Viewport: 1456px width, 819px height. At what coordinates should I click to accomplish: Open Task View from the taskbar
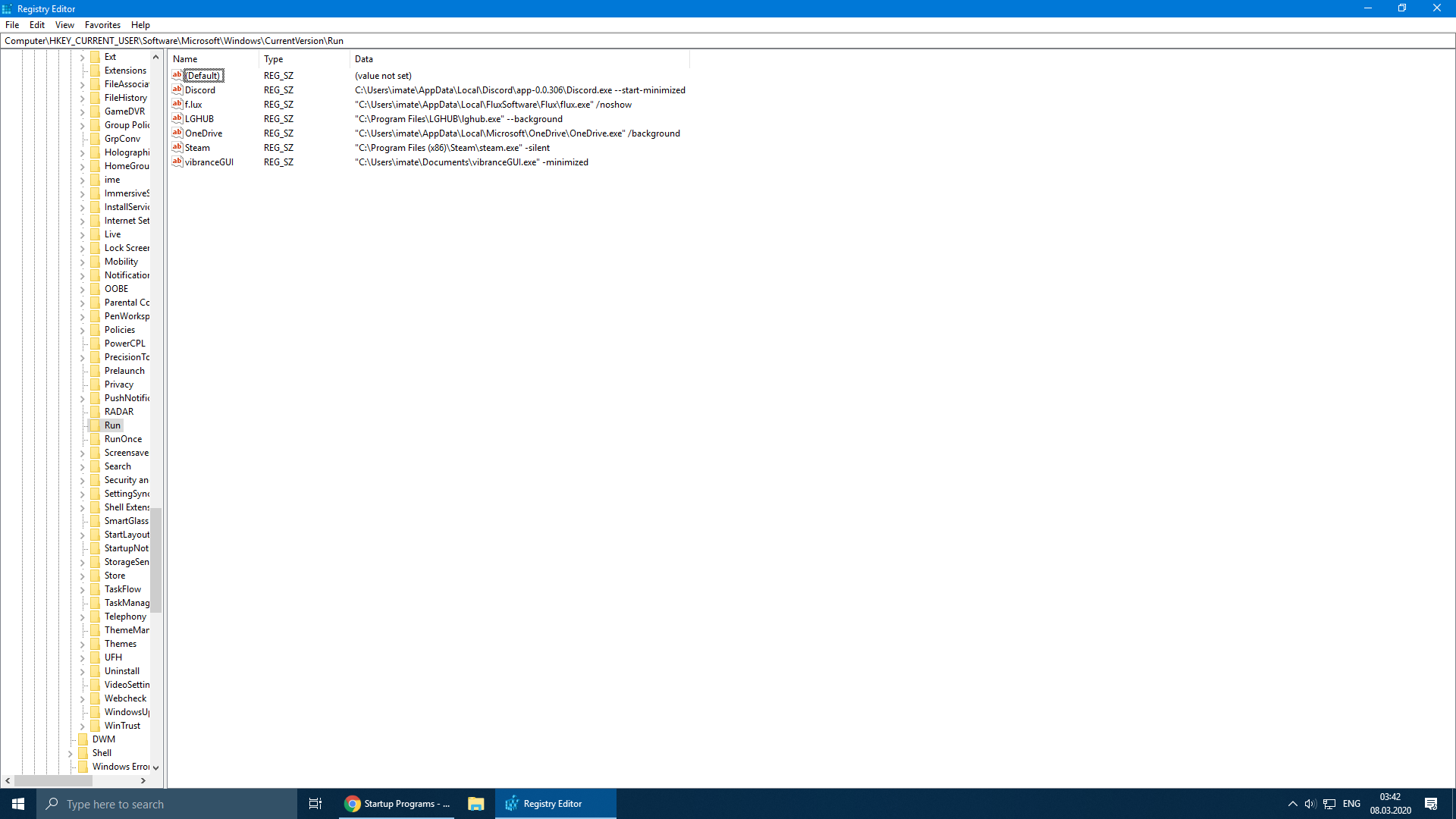click(x=315, y=804)
